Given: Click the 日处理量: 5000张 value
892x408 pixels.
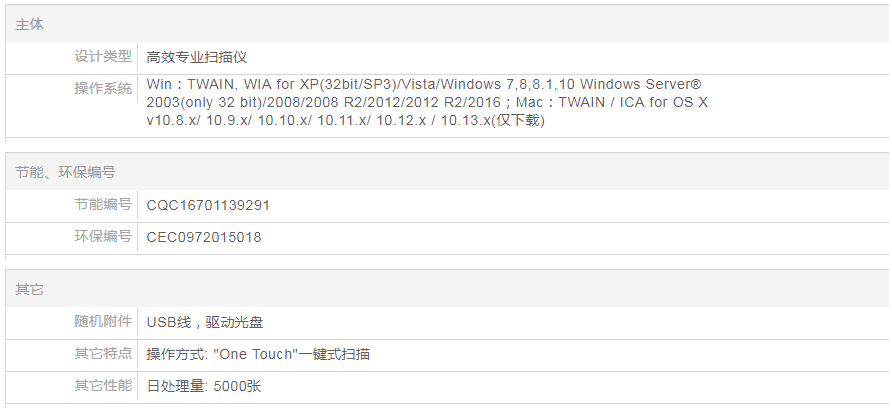Looking at the screenshot, I should pos(204,386).
